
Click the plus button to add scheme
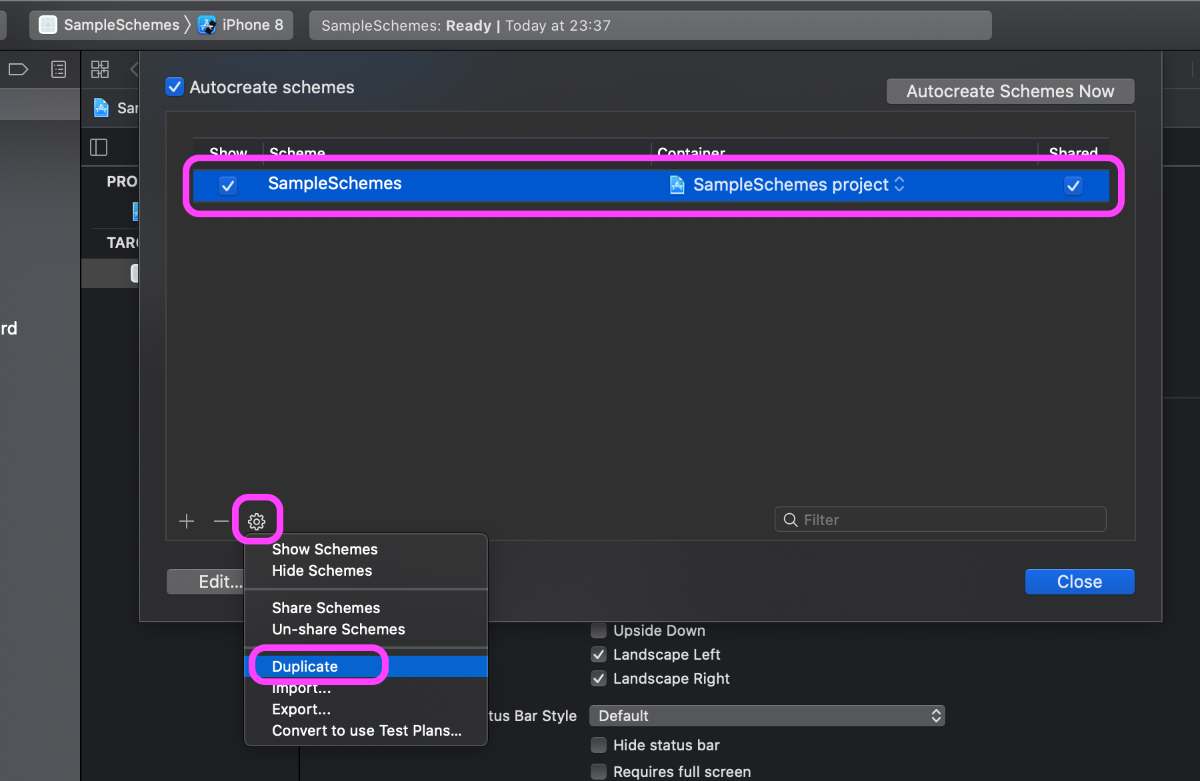pos(186,521)
